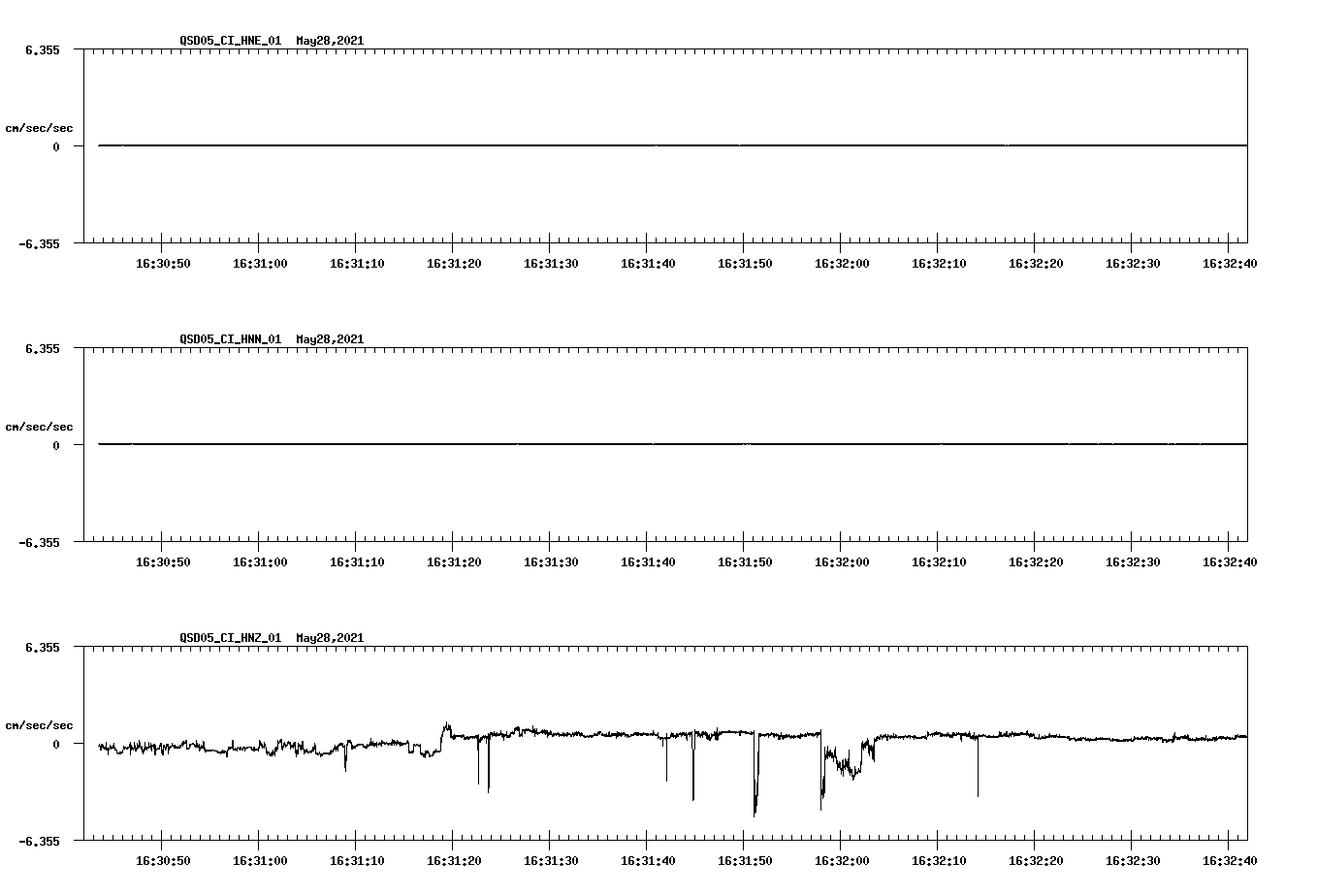Click the cm/sec/sec axis label on HNE plot
Viewport: 1317px width, 896px height.
coord(39,126)
